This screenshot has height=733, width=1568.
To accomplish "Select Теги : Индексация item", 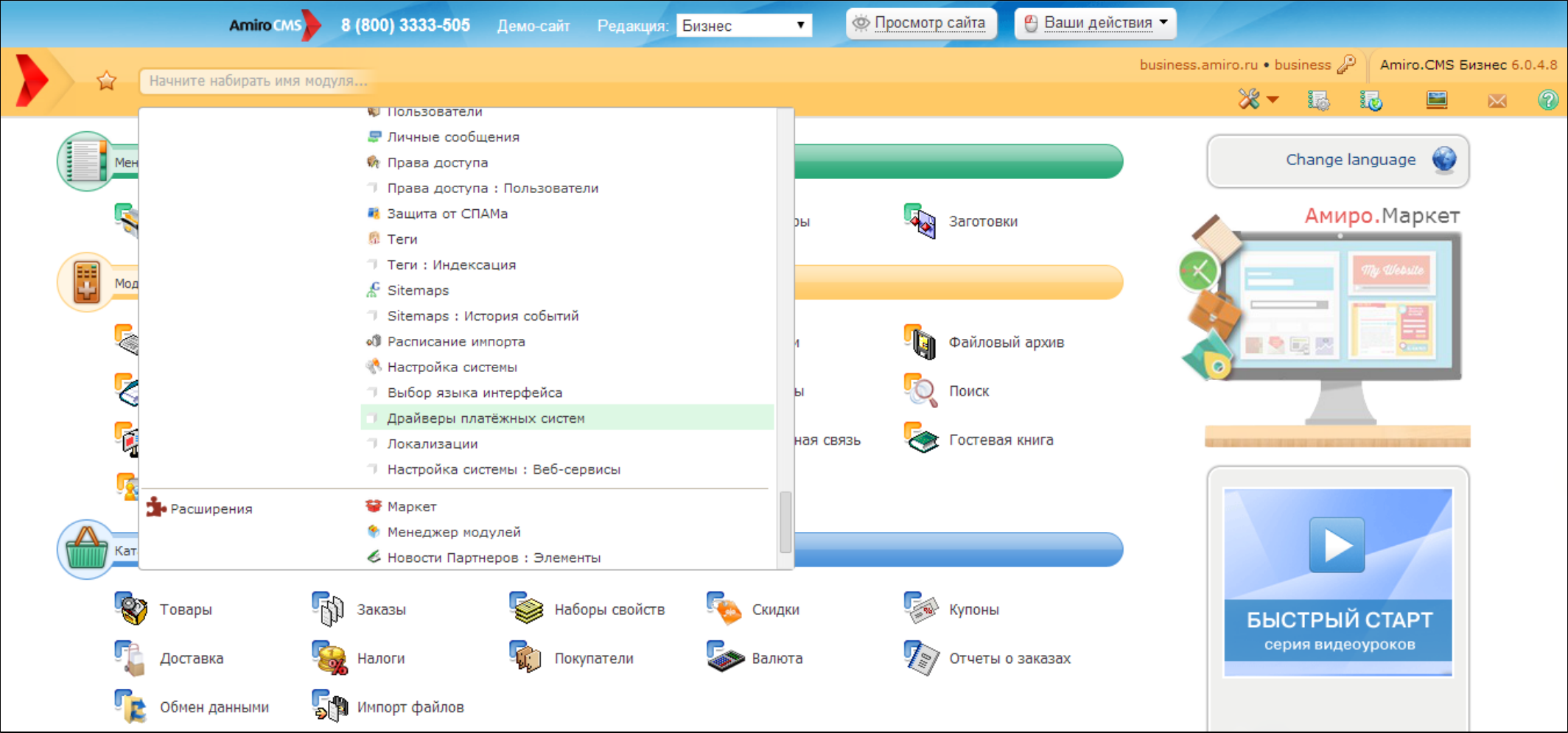I will [x=452, y=265].
